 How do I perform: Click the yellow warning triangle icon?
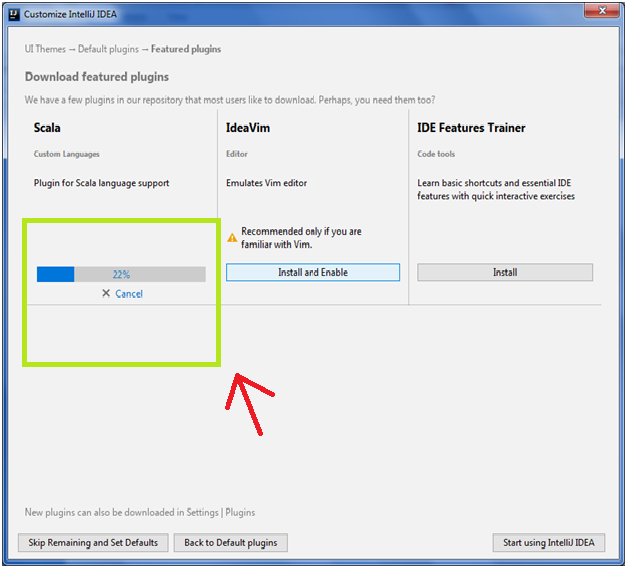(232, 238)
